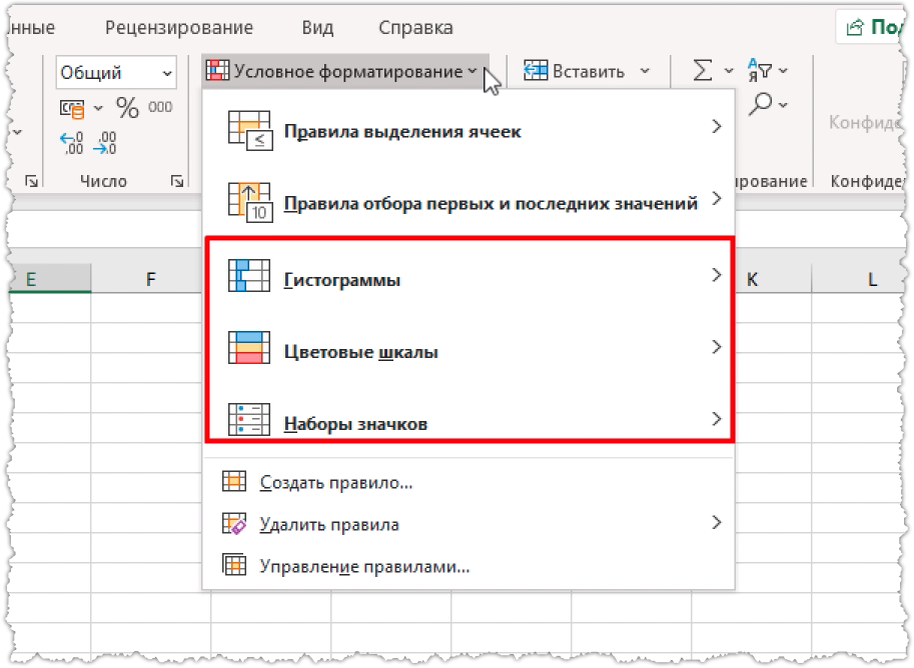The image size is (914, 668).
Task: Open the Гистограммы submenu
Action: [x=469, y=279]
